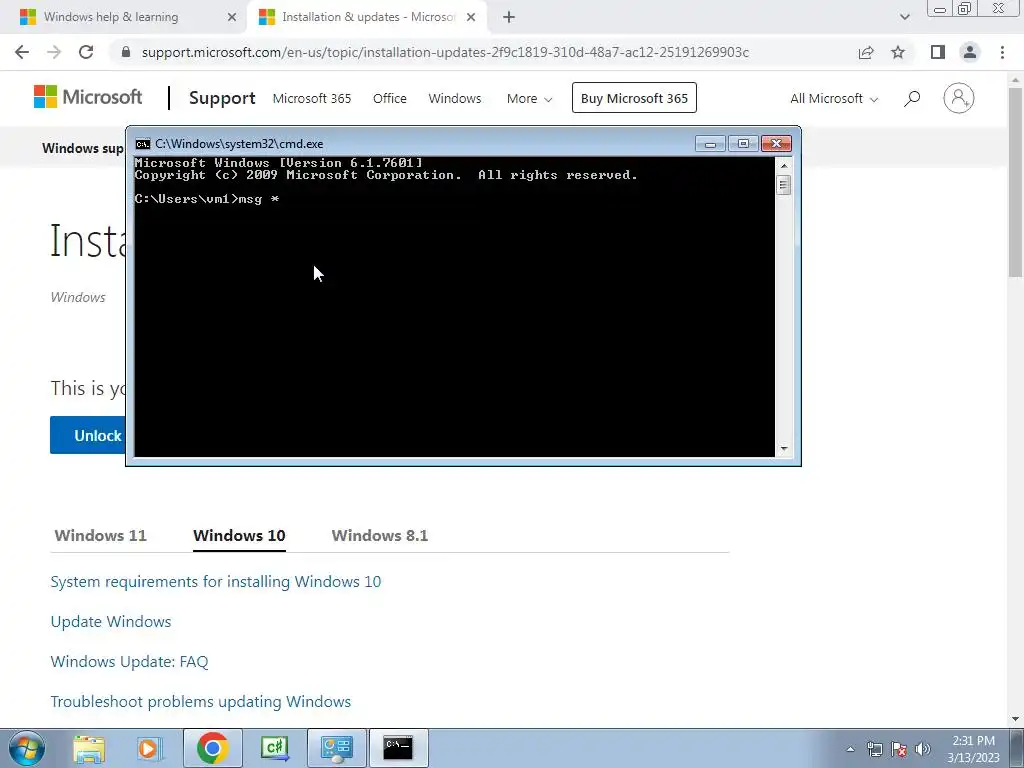Click inside the command prompt text area
1024x768 pixels.
455,307
